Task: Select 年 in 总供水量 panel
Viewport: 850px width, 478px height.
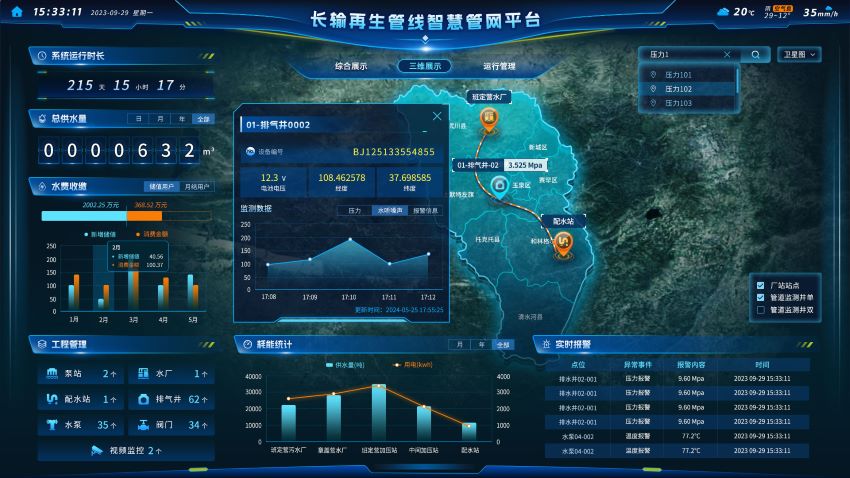Action: click(x=182, y=119)
